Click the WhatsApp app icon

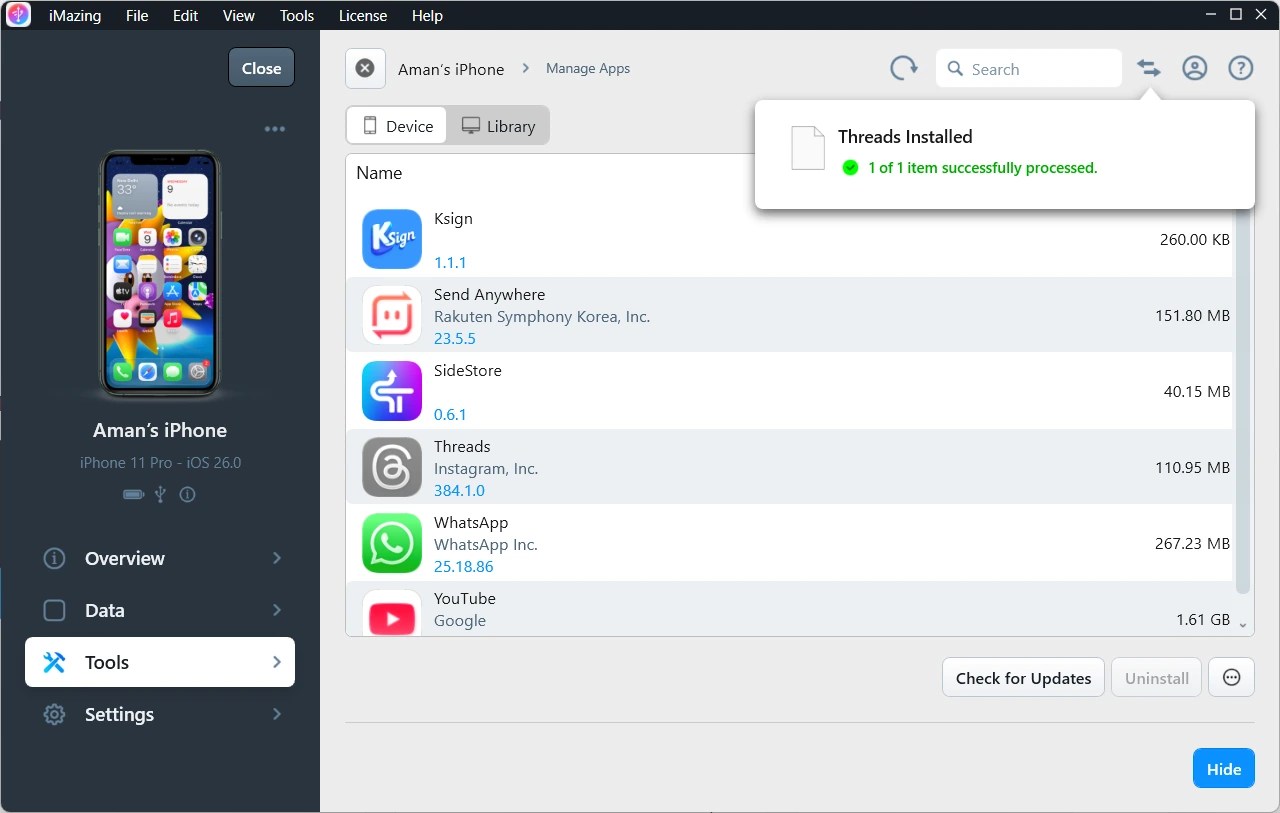[391, 543]
